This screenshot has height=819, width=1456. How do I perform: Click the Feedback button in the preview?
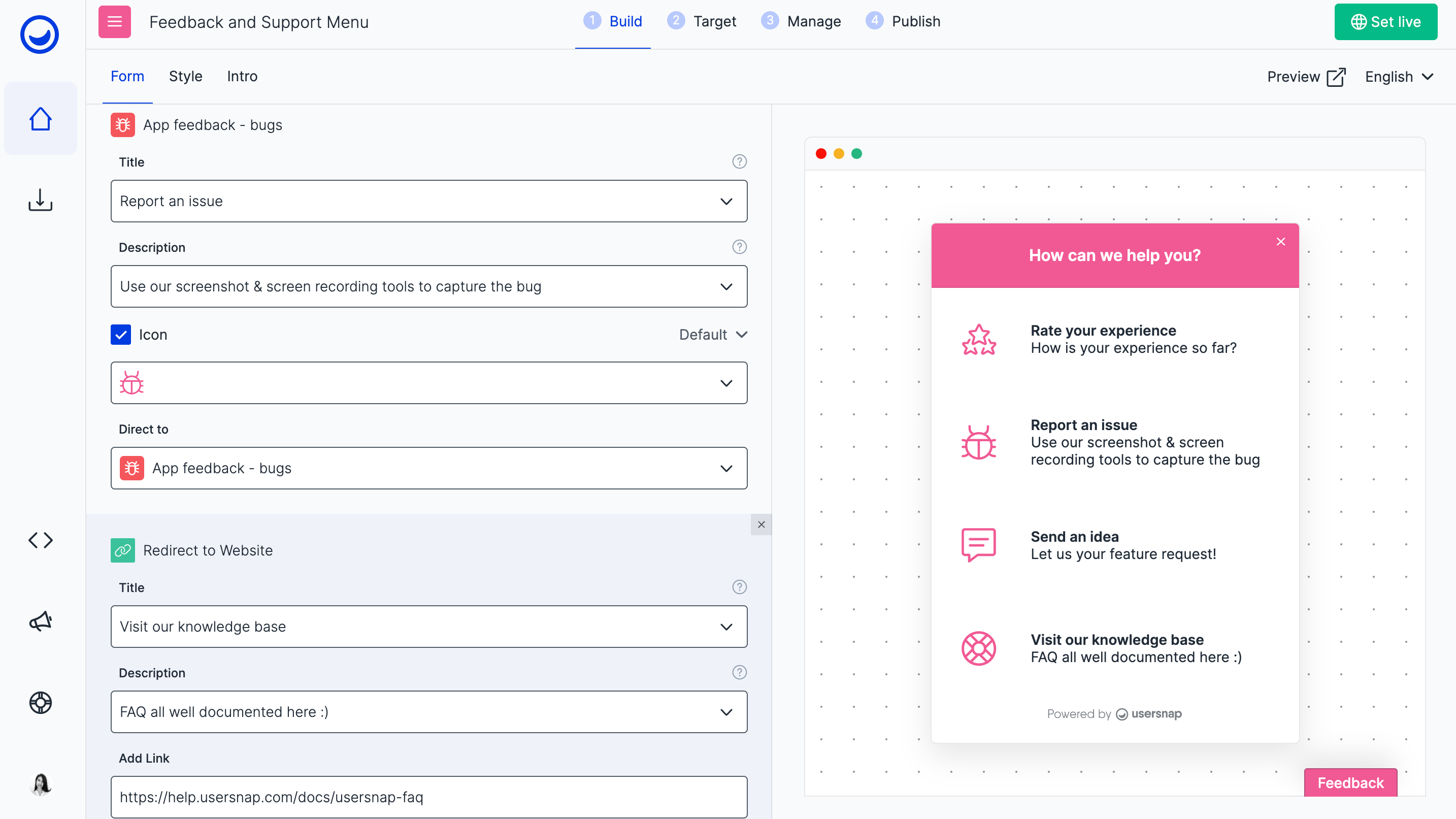pos(1350,782)
